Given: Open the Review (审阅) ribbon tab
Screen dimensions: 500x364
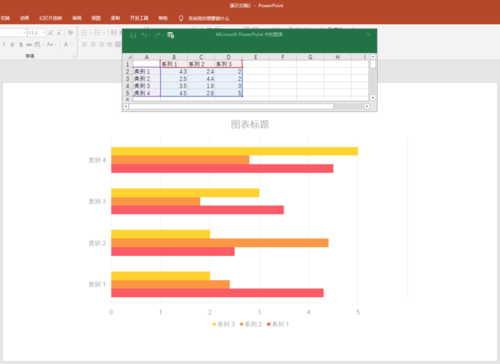Looking at the screenshot, I should (x=77, y=18).
